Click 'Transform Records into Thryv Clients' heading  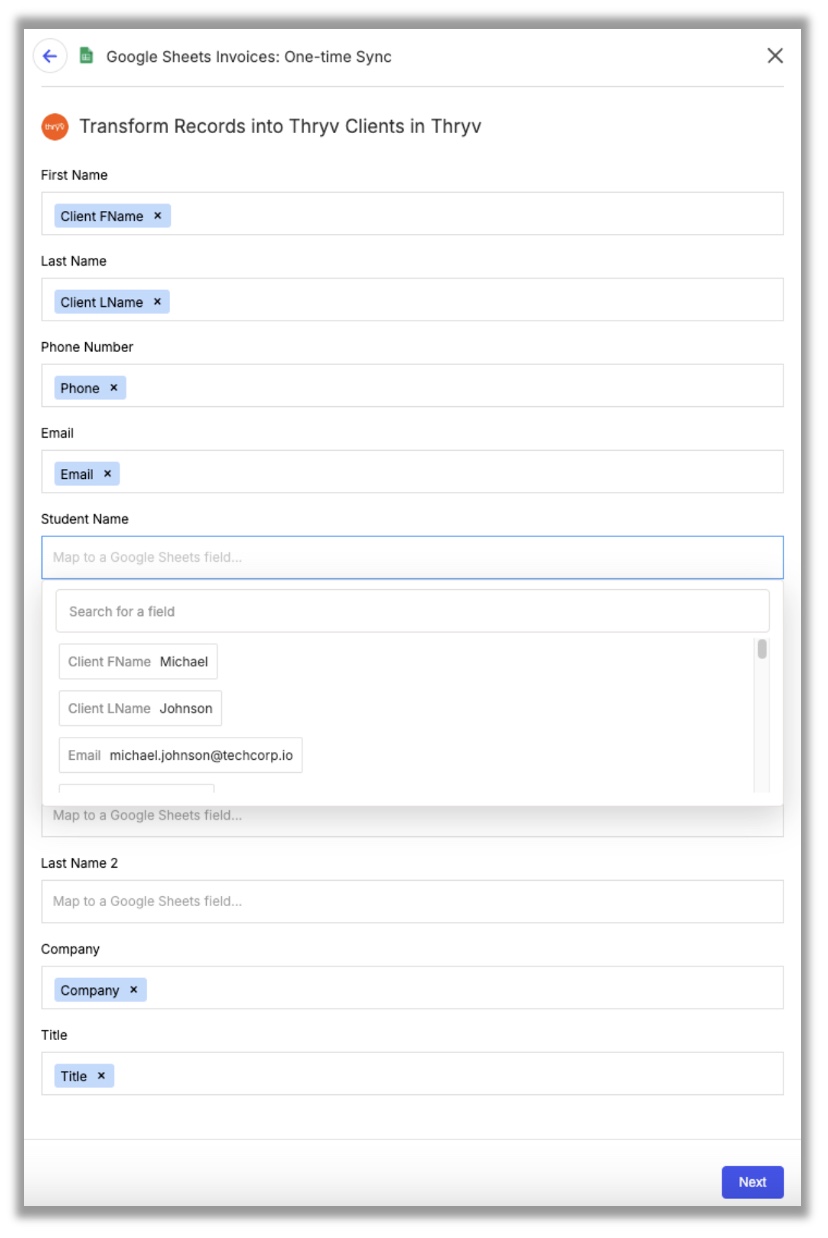(x=281, y=127)
